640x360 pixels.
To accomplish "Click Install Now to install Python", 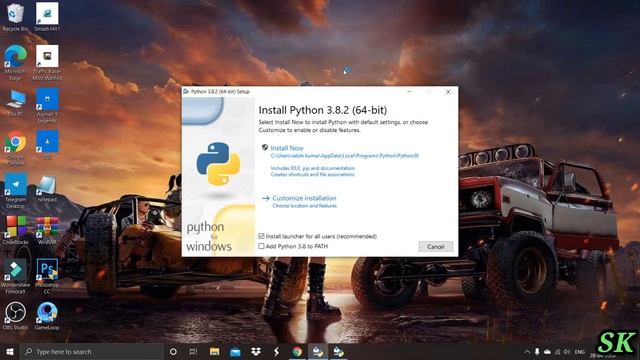I will [287, 148].
